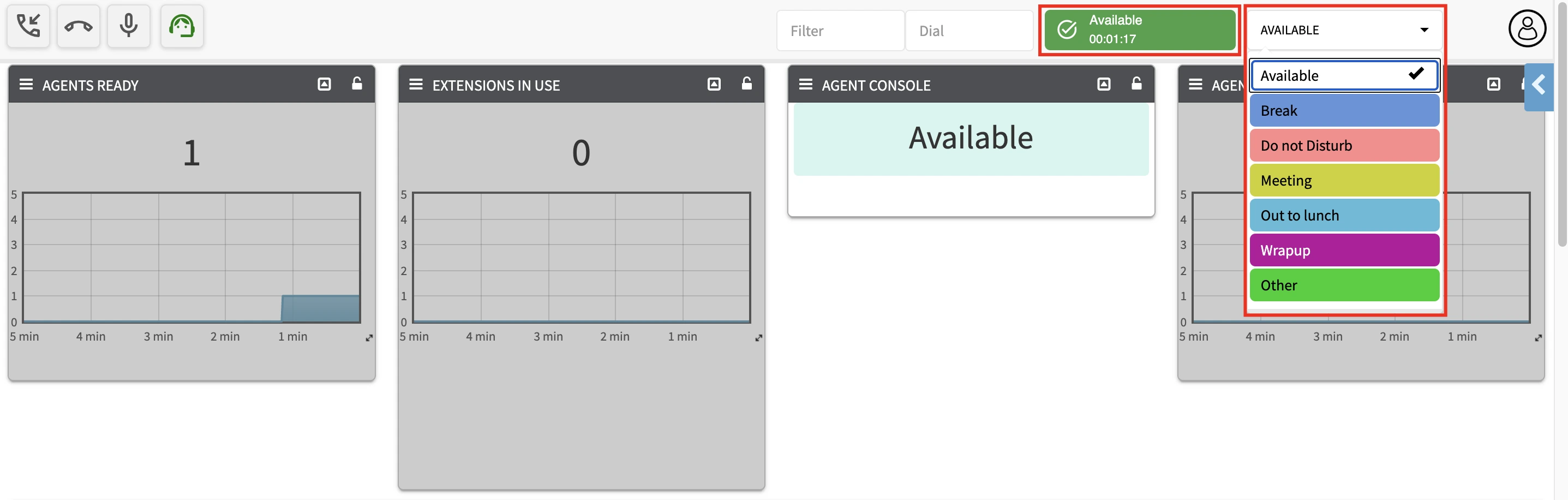Screen dimensions: 1568x500
Task: Toggle the Extensions In Use panel lock
Action: pyautogui.click(x=746, y=84)
